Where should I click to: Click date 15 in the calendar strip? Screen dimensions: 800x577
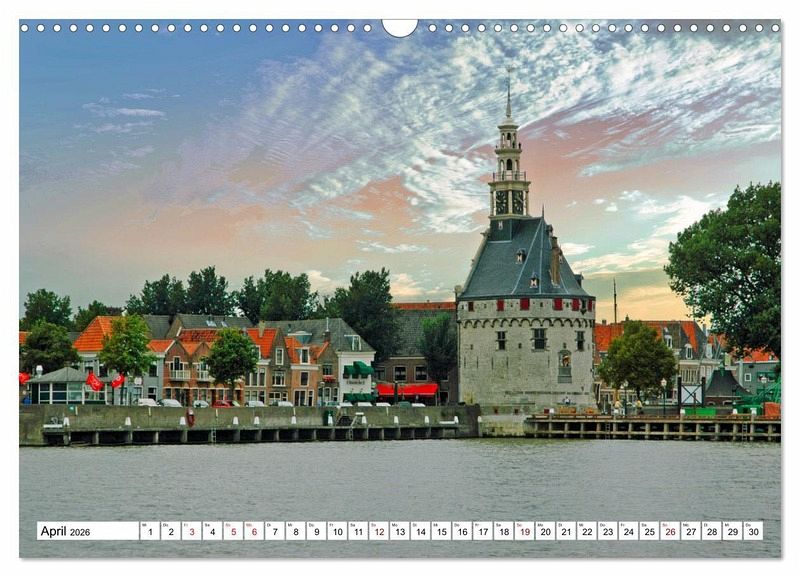(441, 531)
